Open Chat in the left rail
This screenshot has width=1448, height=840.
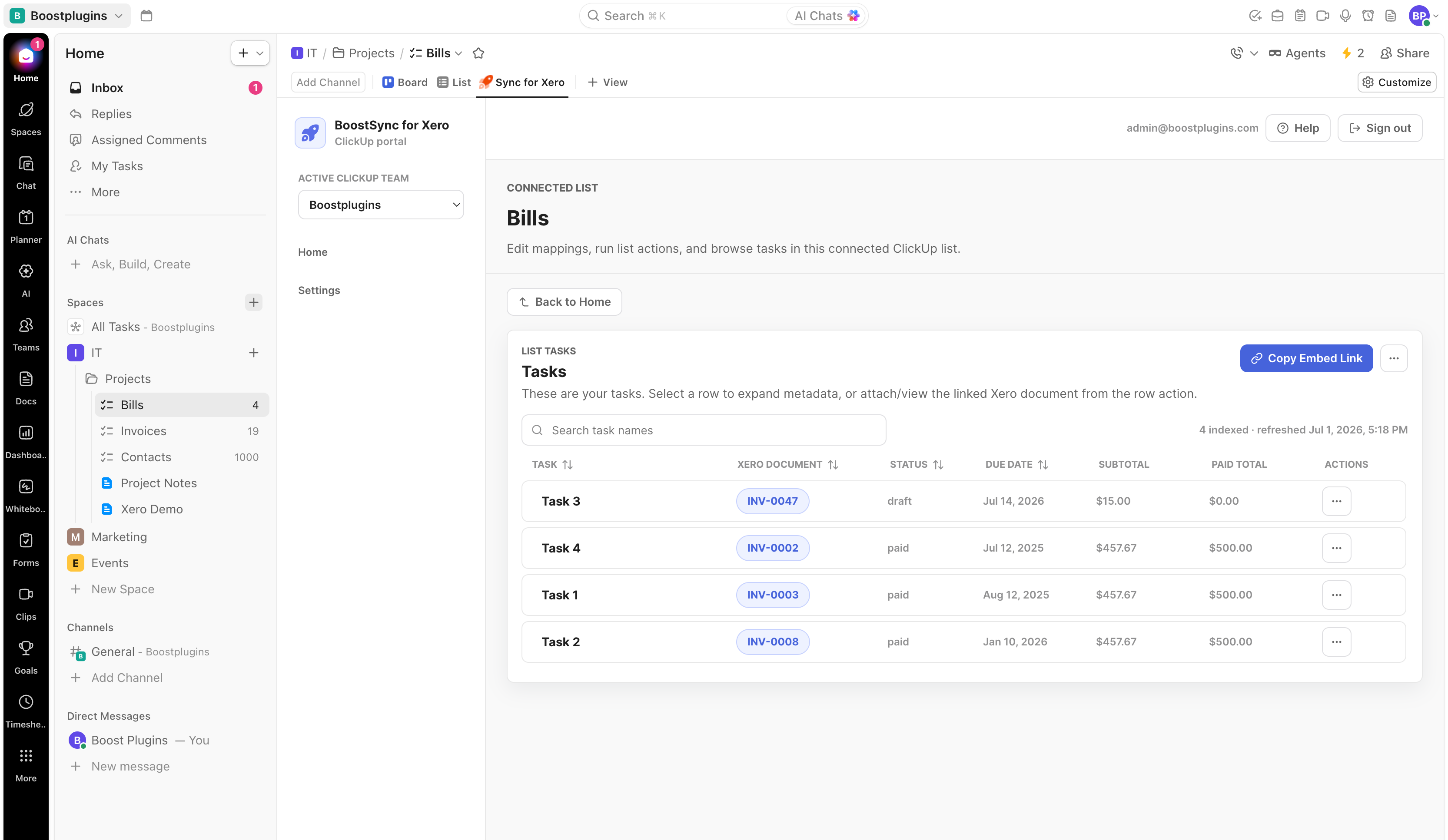click(x=26, y=173)
